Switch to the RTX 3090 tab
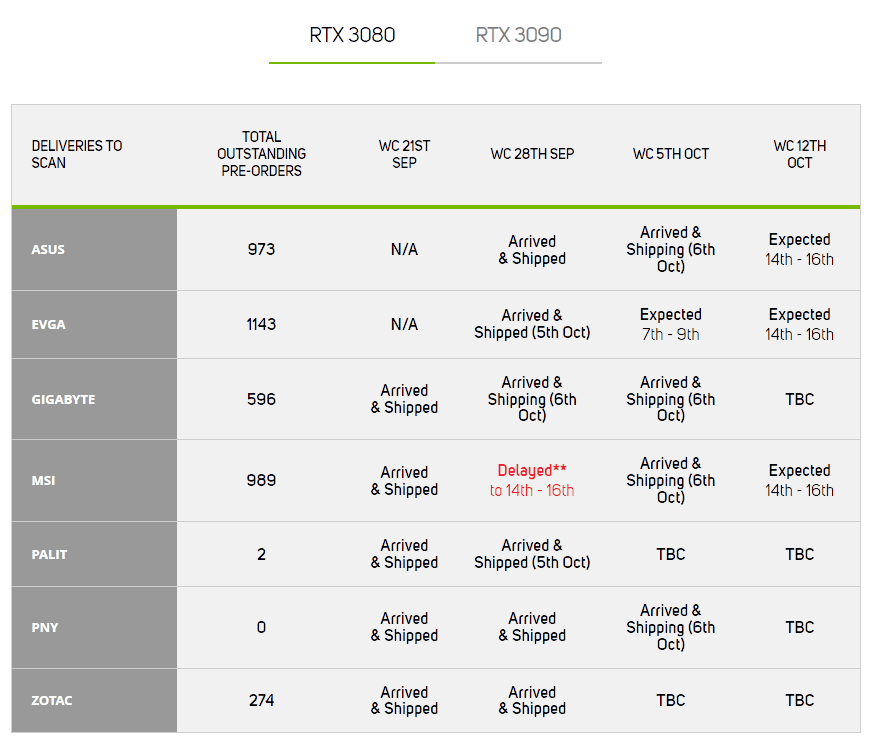The width and height of the screenshot is (885, 746). (x=518, y=35)
